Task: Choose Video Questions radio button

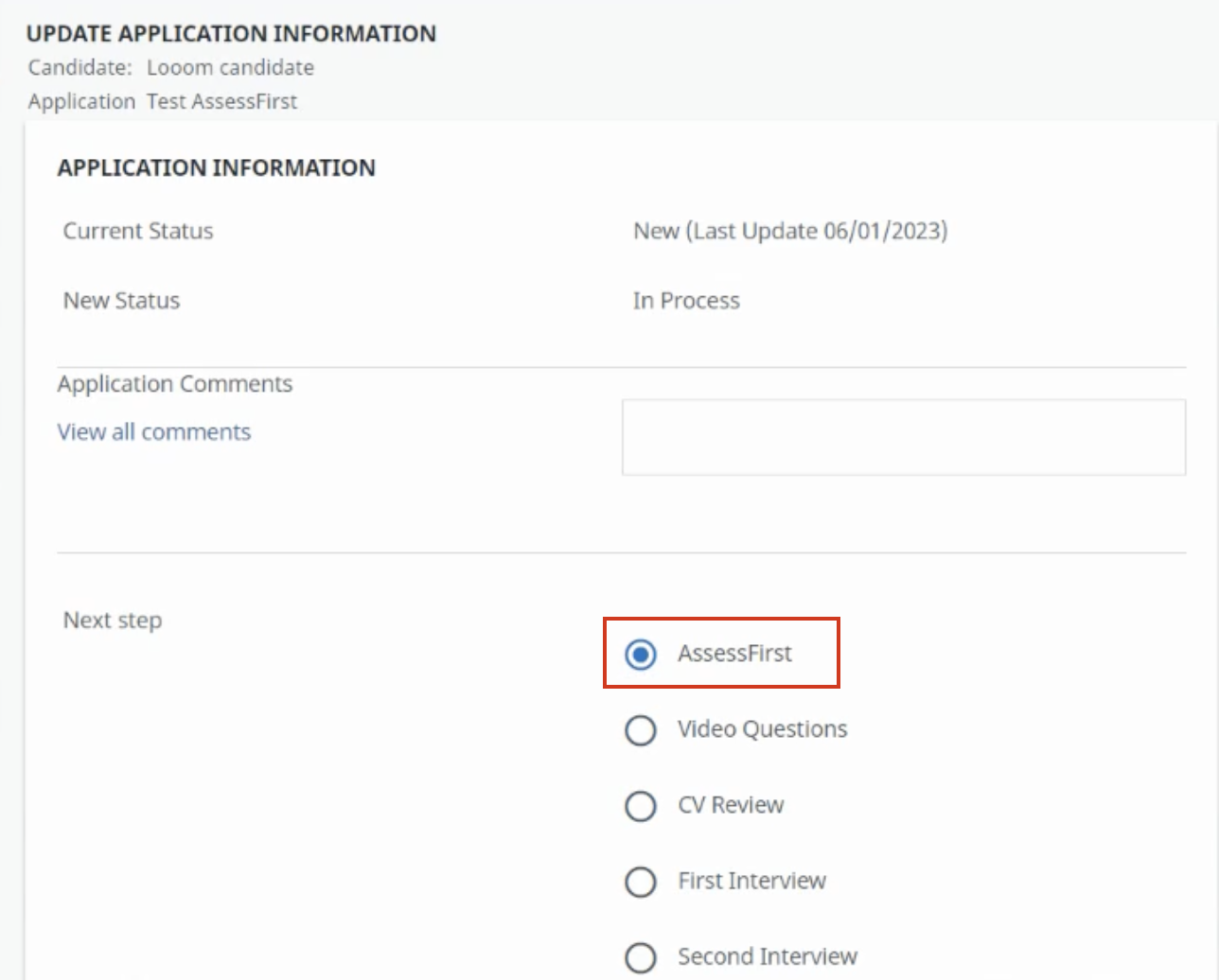Action: pos(641,729)
